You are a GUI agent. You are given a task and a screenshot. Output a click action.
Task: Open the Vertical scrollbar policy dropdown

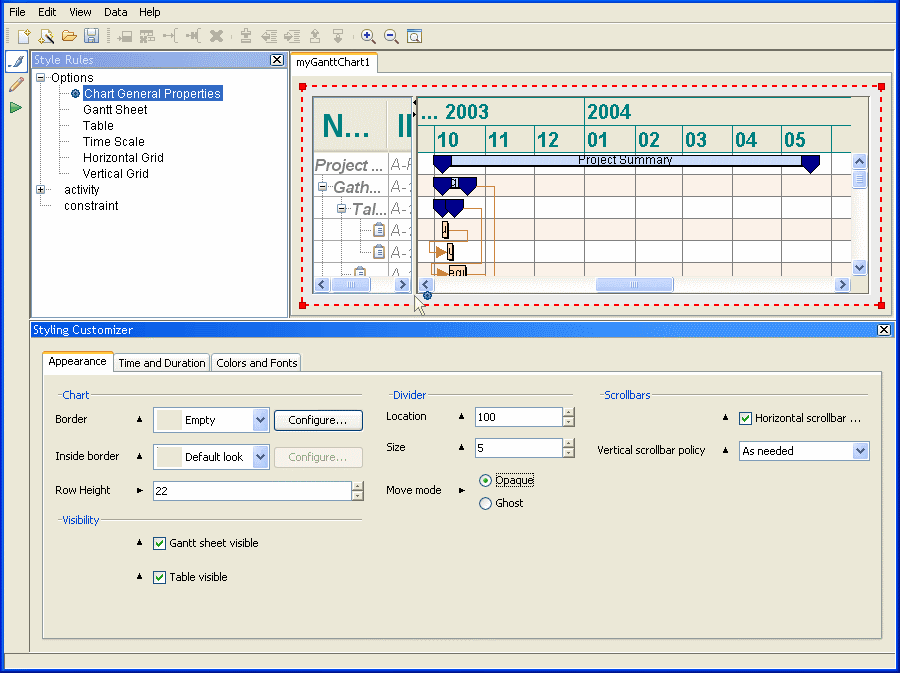[x=860, y=451]
